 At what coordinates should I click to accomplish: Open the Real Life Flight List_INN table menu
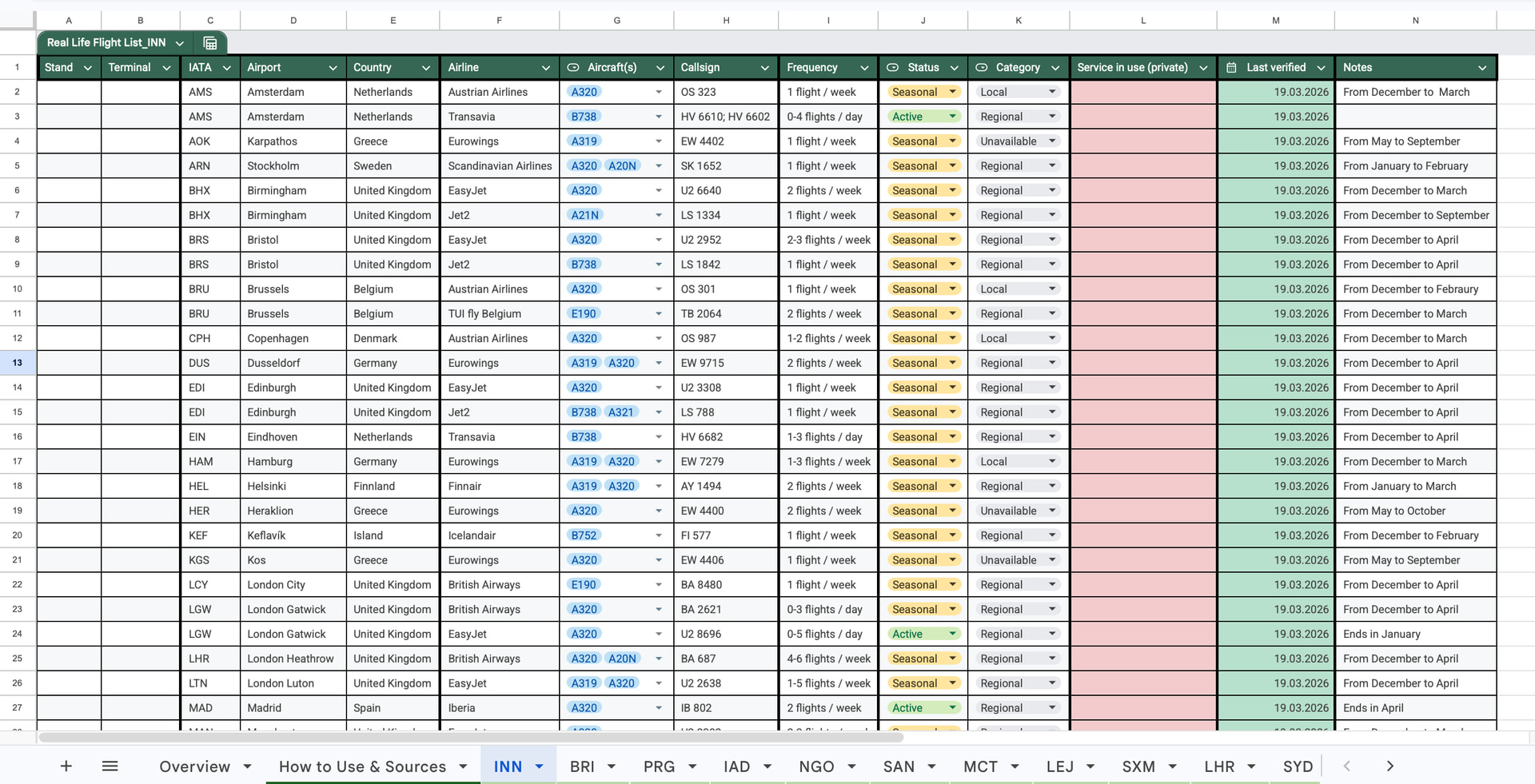tap(180, 43)
